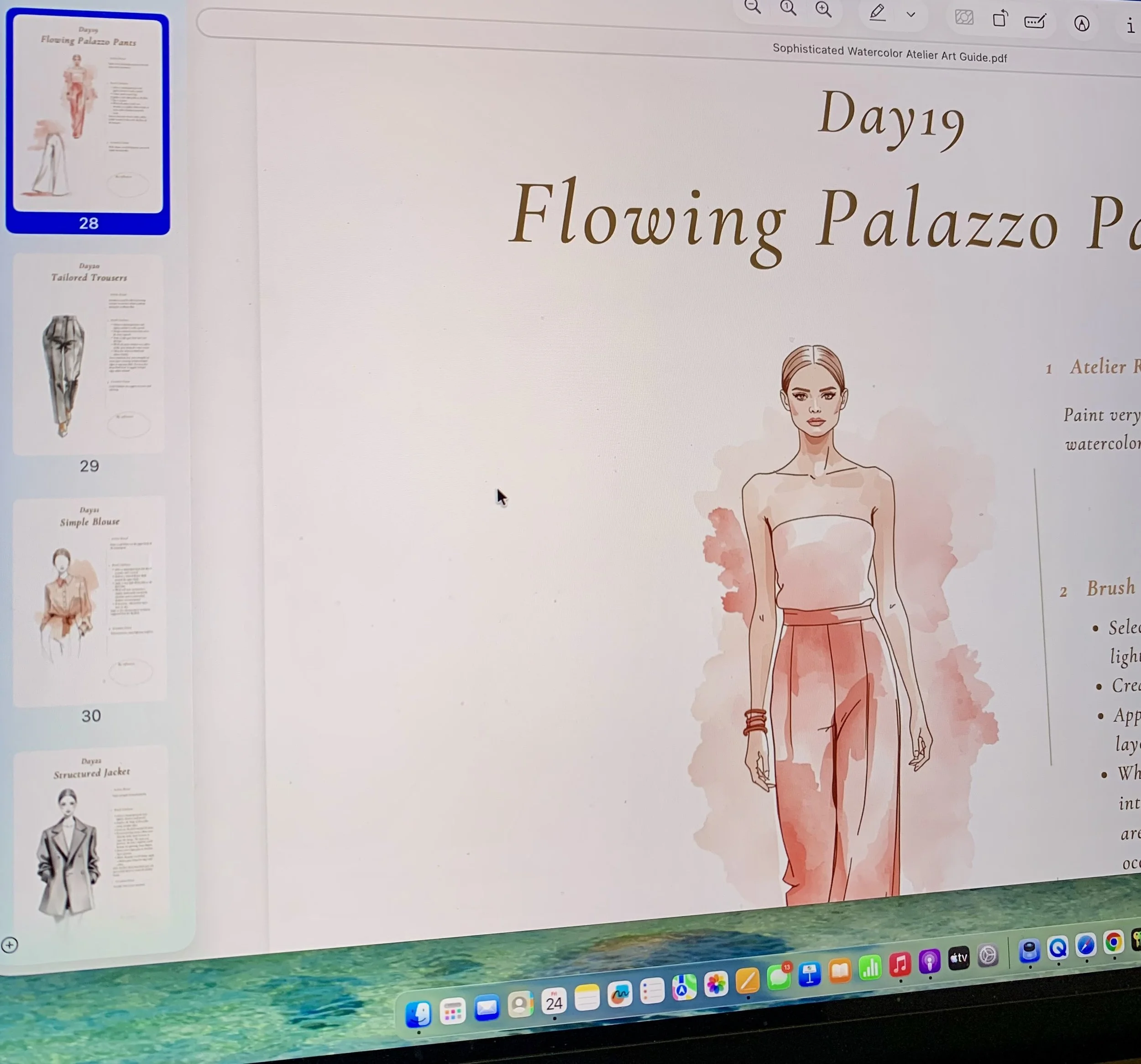Zoom out of the PDF page
This screenshot has height=1064, width=1141.
[x=753, y=7]
